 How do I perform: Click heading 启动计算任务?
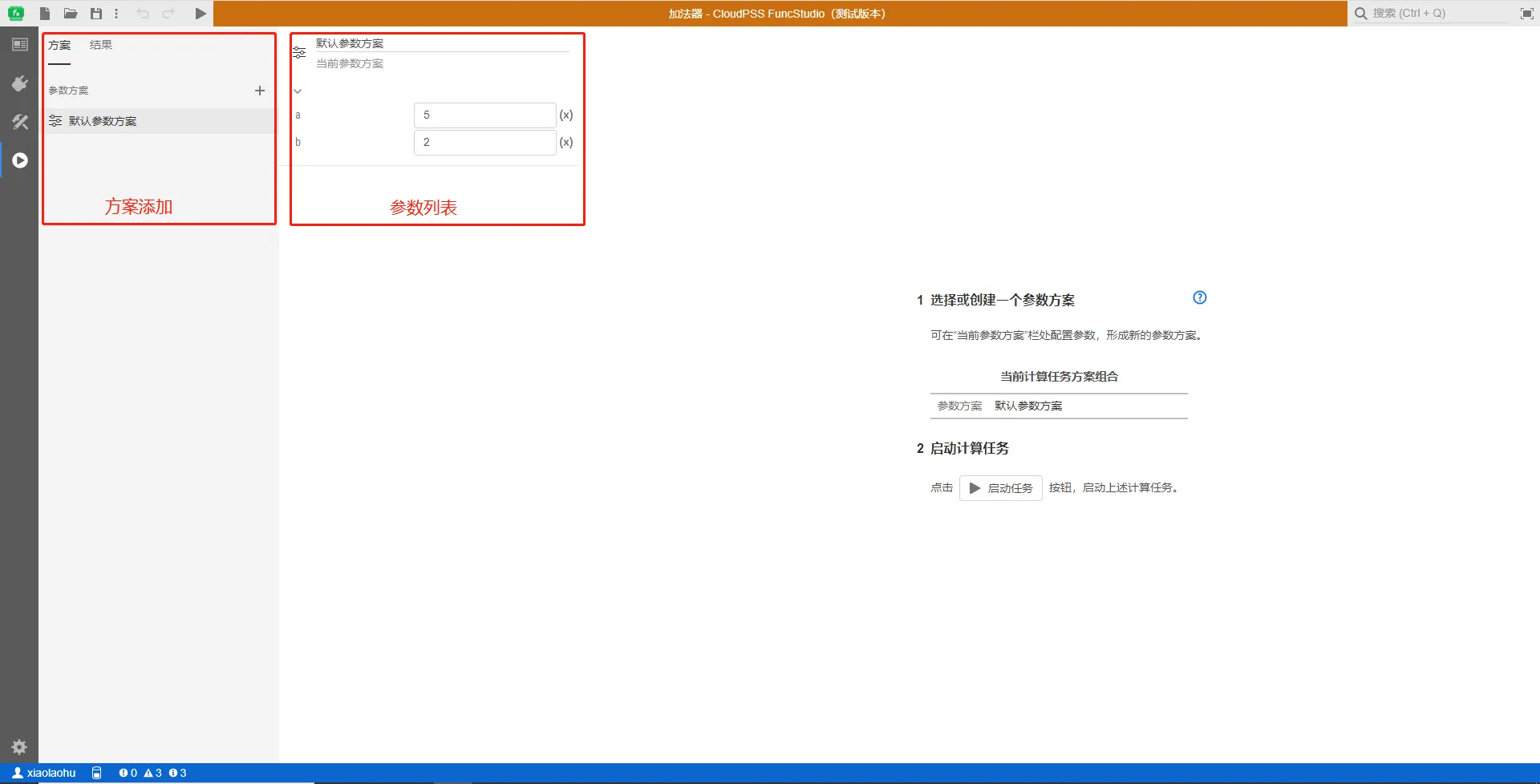[970, 449]
